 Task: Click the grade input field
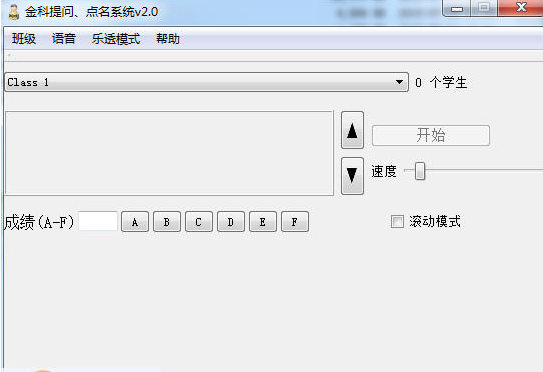point(98,221)
